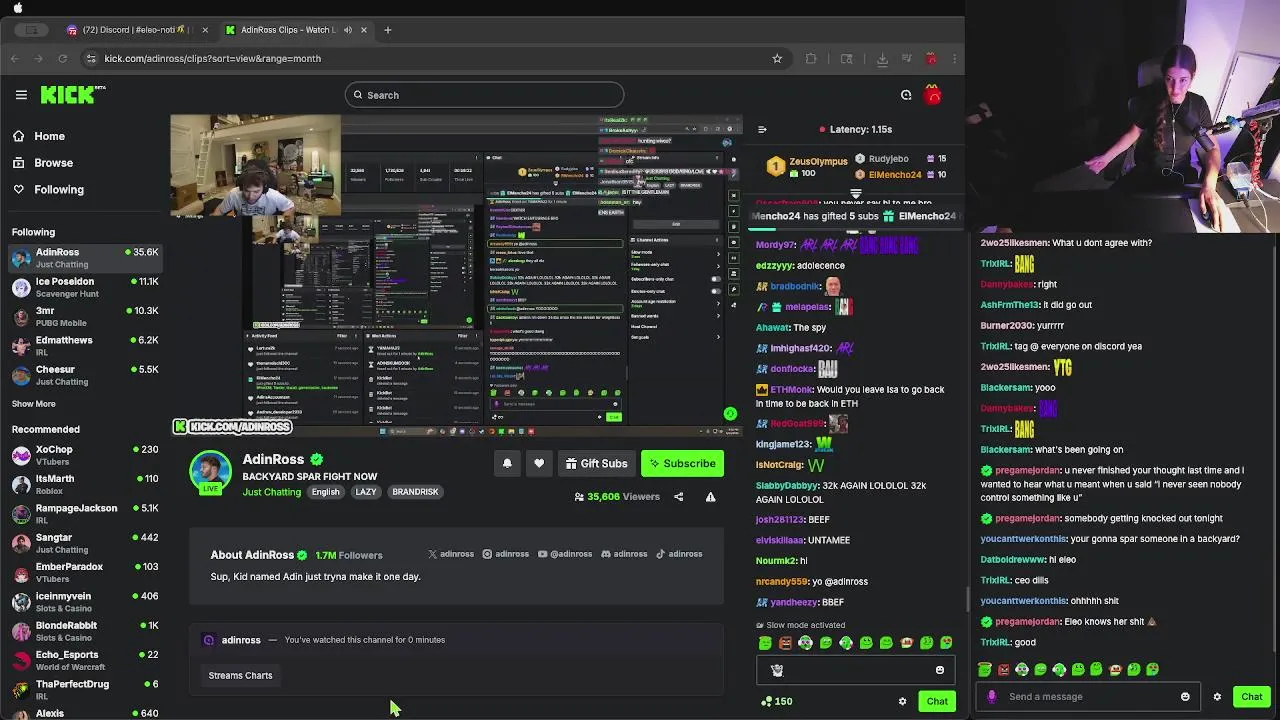
Task: Open the red user avatar in Kick header
Action: [933, 95]
